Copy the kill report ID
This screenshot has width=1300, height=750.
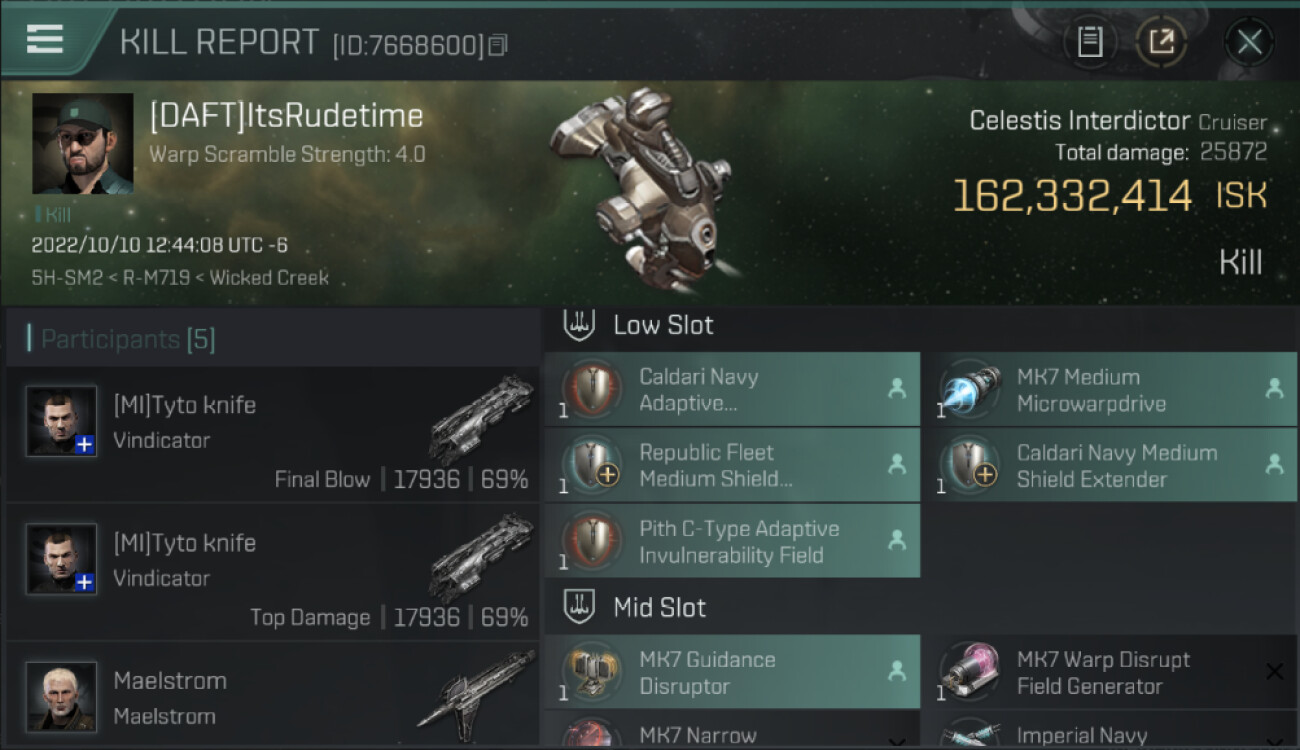[x=498, y=45]
